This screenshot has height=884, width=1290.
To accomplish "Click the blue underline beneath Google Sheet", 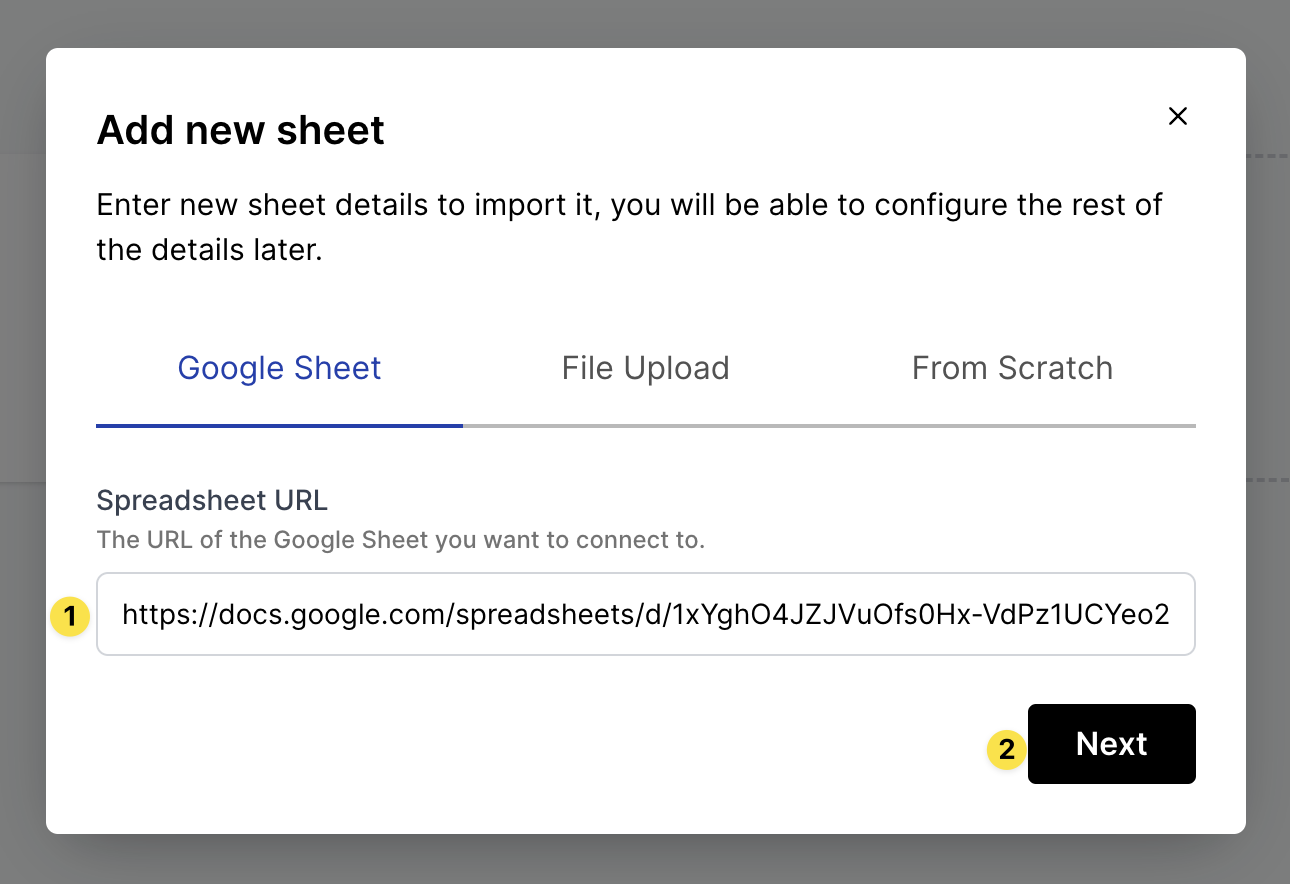I will 279,425.
